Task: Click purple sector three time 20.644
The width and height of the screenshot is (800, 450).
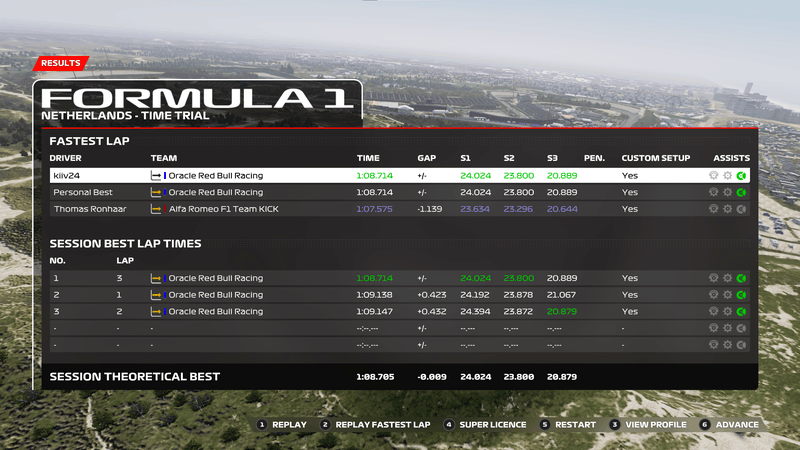Action: 562,209
